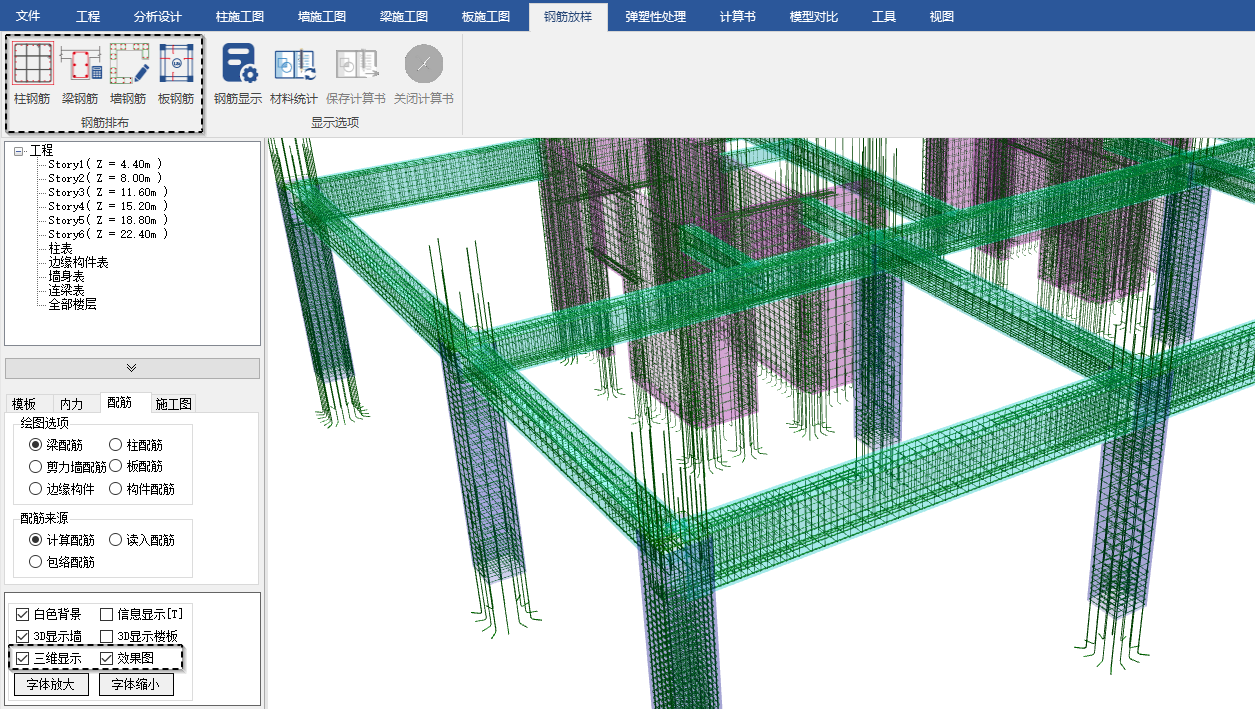This screenshot has width=1255, height=709.
Task: Enable the 3D显示楼板 checkbox
Action: pyautogui.click(x=107, y=637)
